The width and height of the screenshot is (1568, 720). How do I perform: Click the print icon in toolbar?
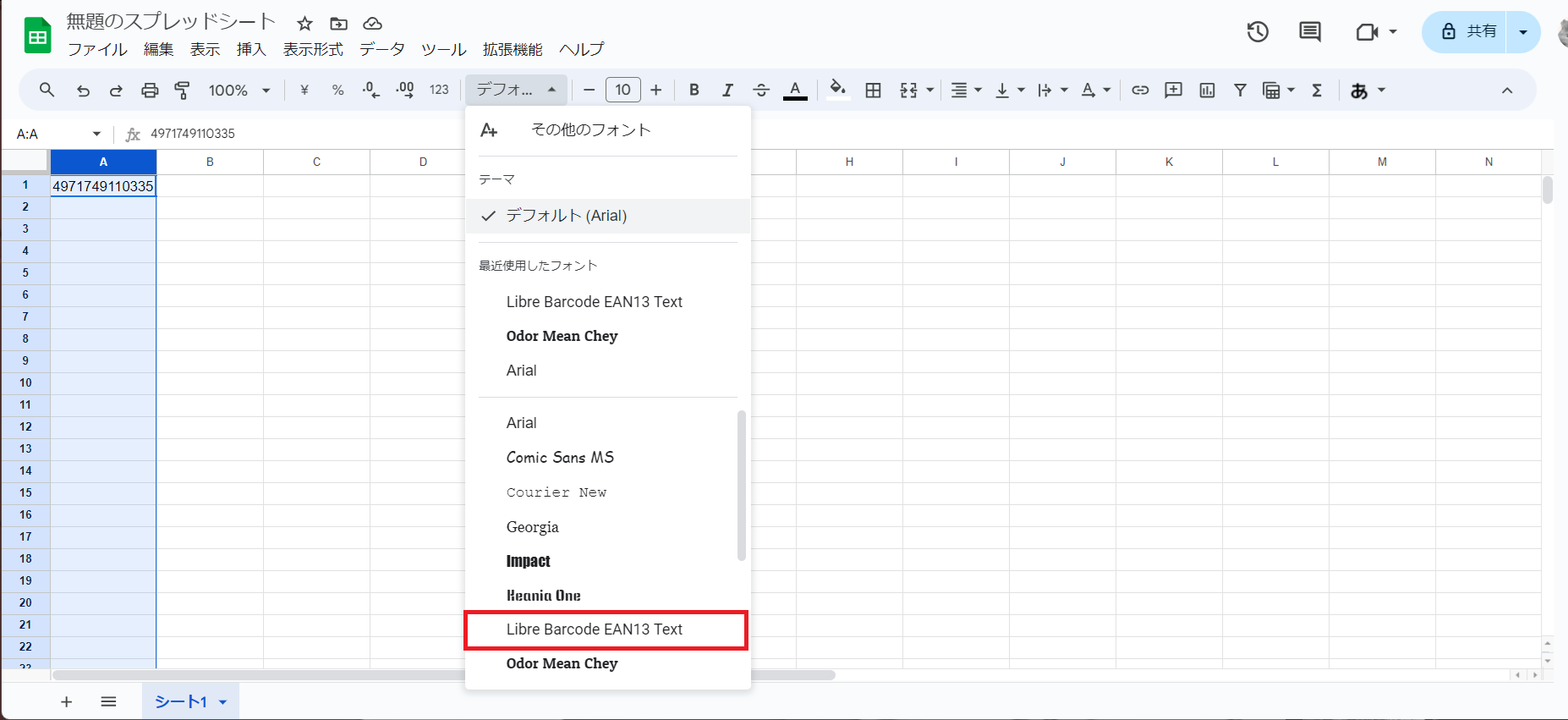click(150, 91)
